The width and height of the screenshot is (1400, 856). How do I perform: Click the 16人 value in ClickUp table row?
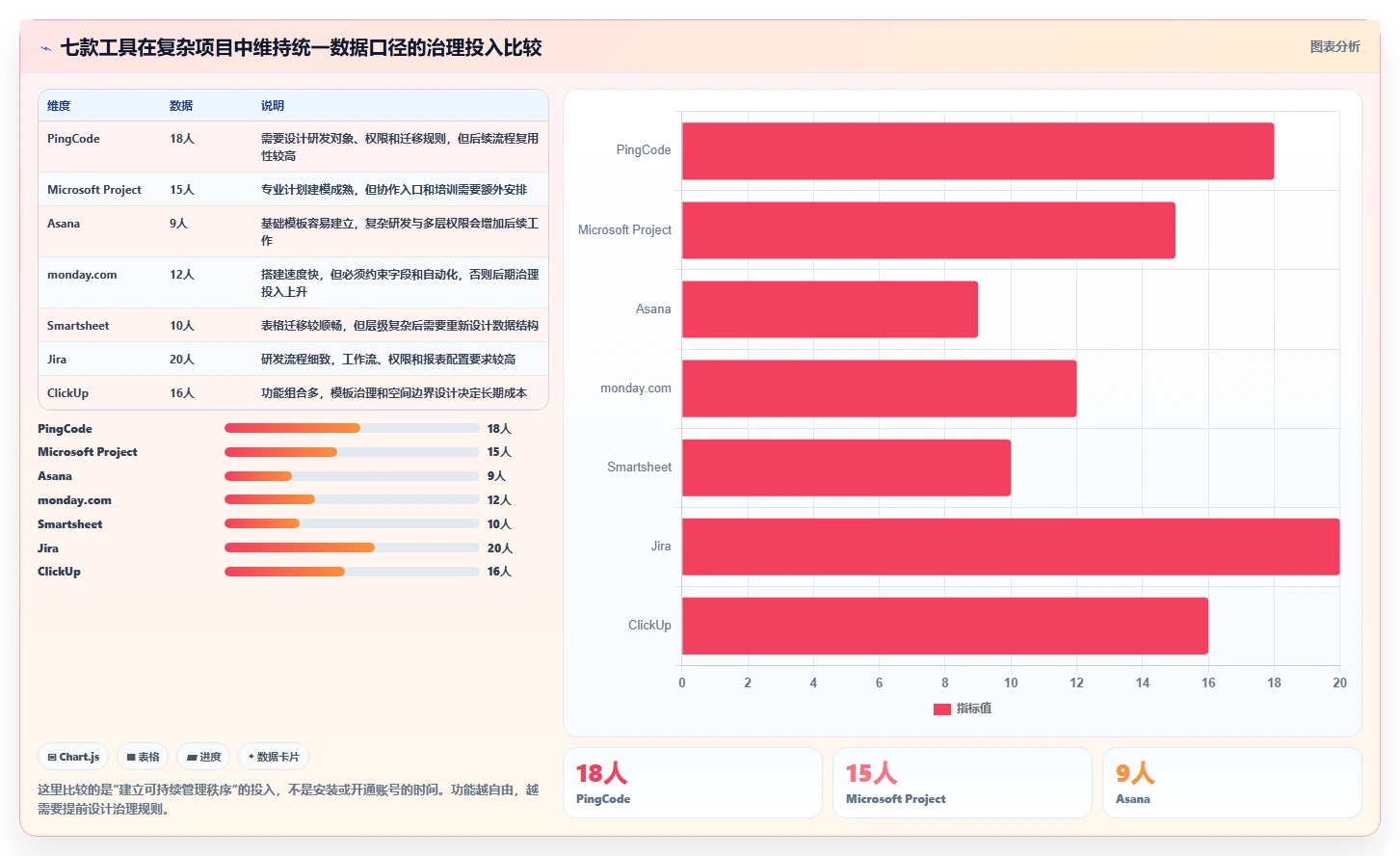click(x=182, y=393)
